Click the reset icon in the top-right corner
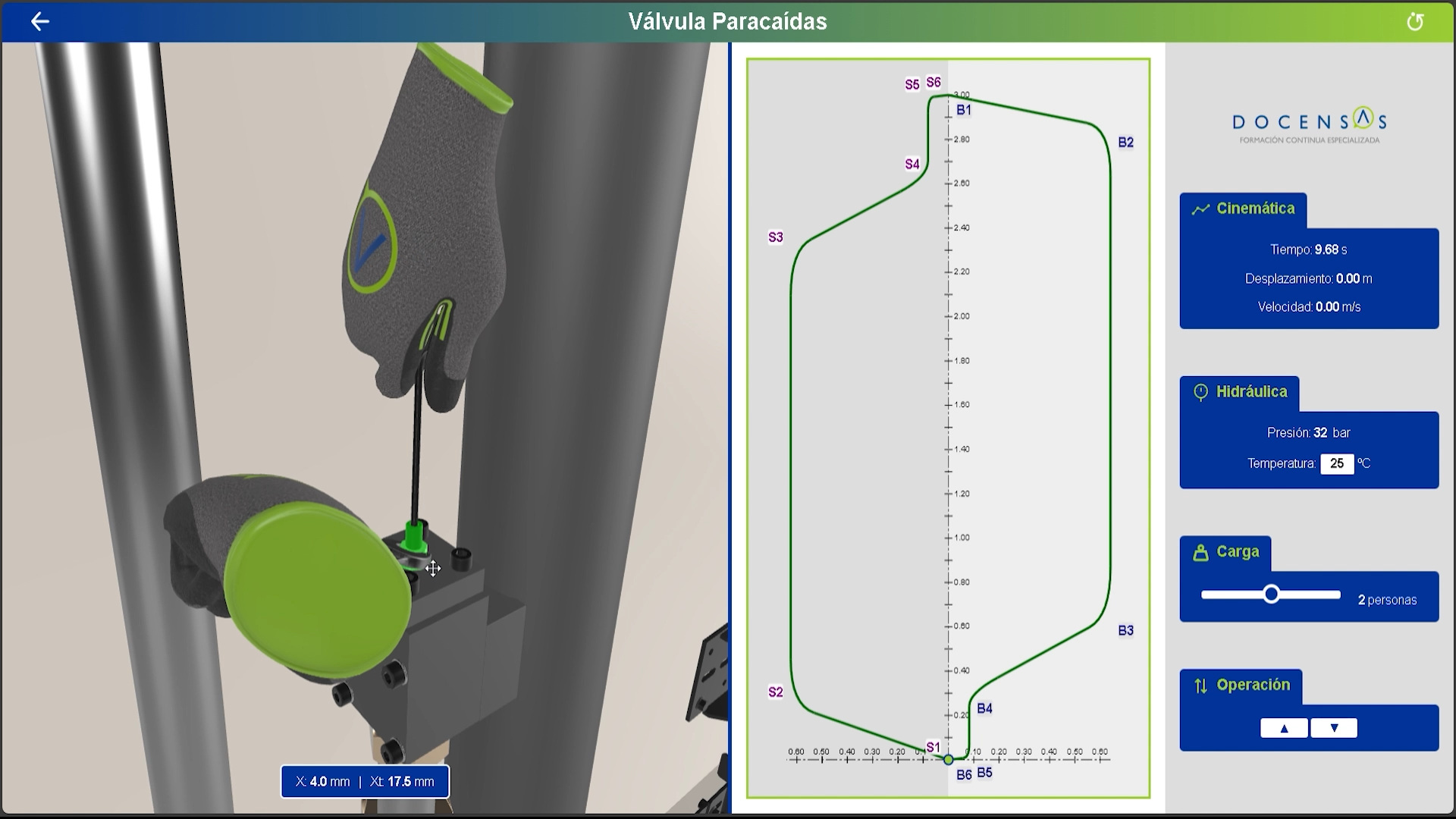The height and width of the screenshot is (819, 1456). [x=1417, y=22]
